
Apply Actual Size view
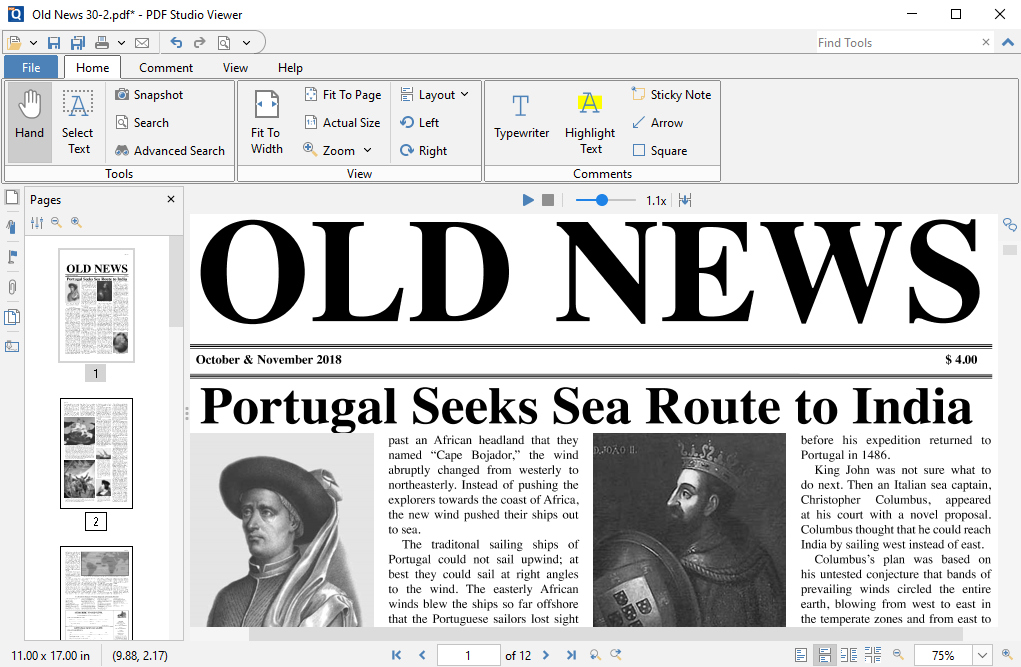(343, 122)
